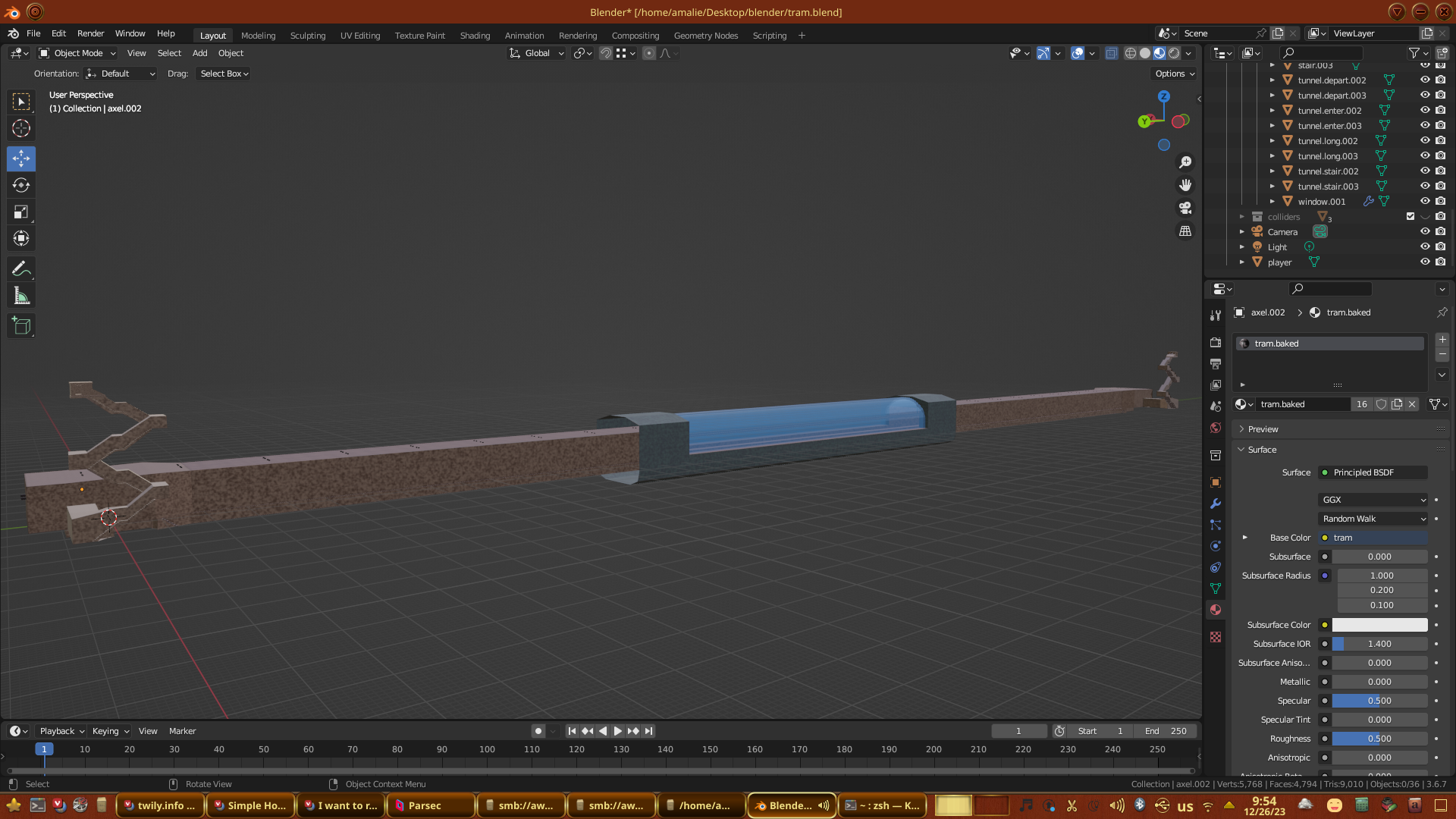Click the Options button in viewport header
The height and width of the screenshot is (819, 1456).
[1175, 74]
